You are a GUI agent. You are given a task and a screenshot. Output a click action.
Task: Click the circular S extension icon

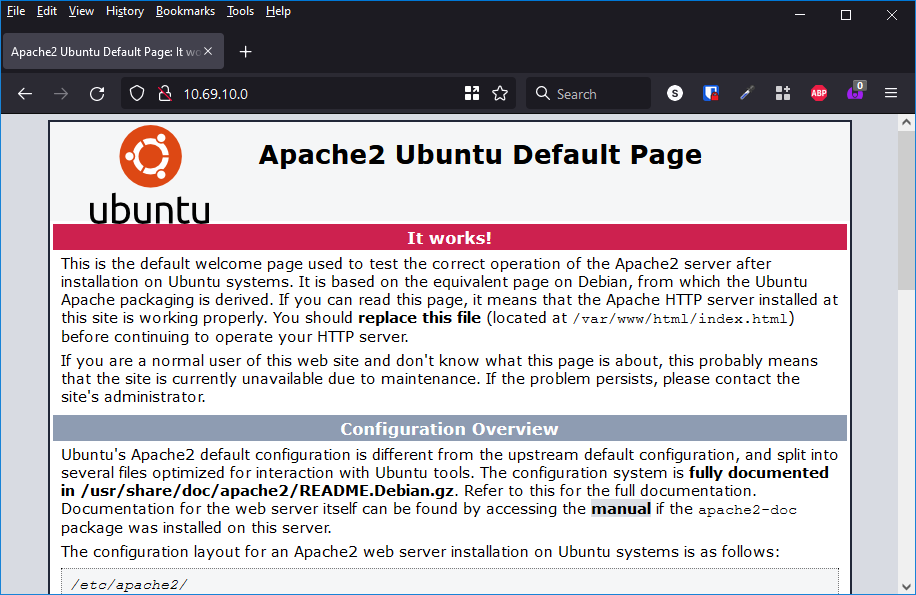coord(674,92)
